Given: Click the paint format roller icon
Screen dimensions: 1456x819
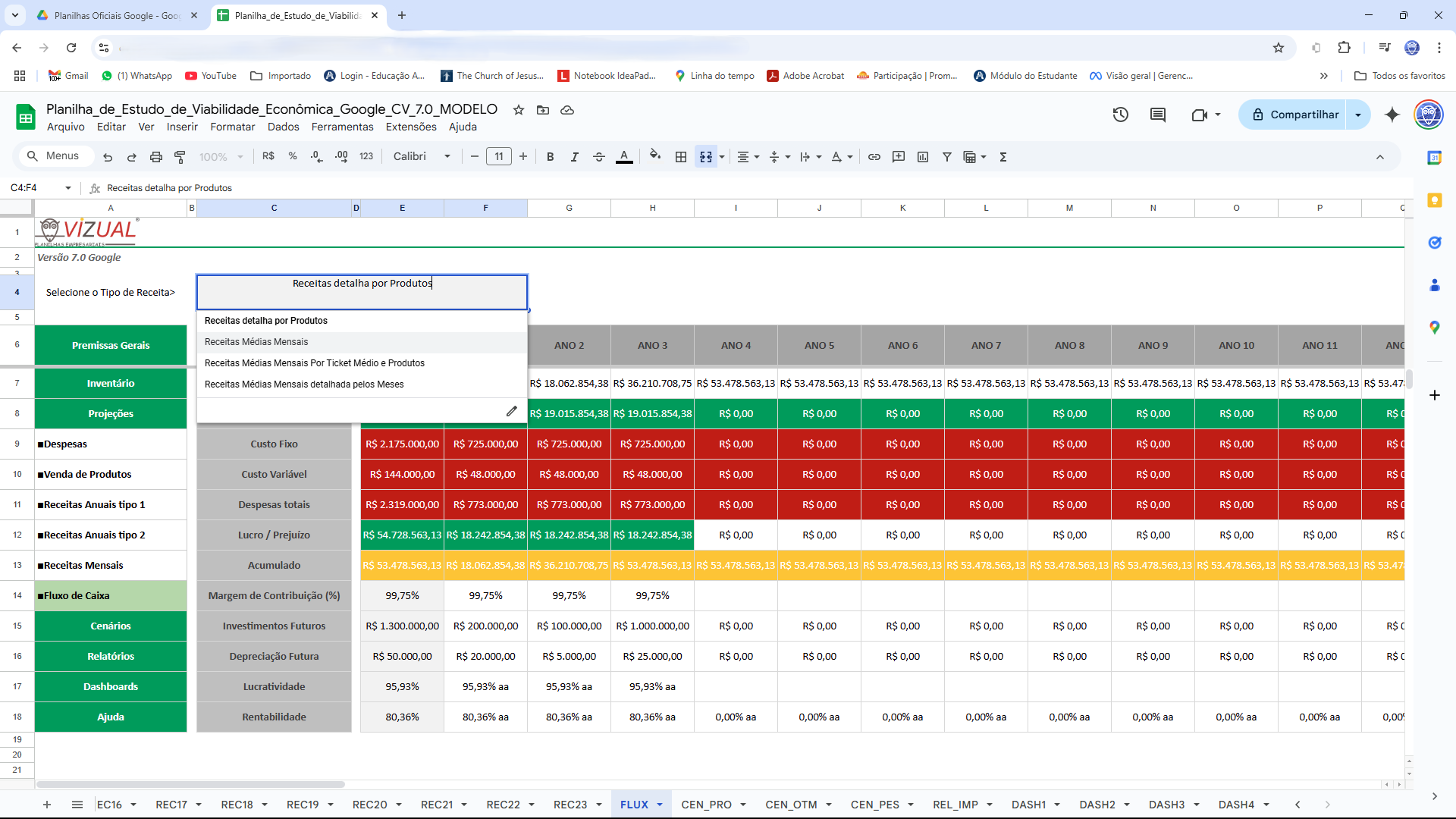Looking at the screenshot, I should pos(180,157).
